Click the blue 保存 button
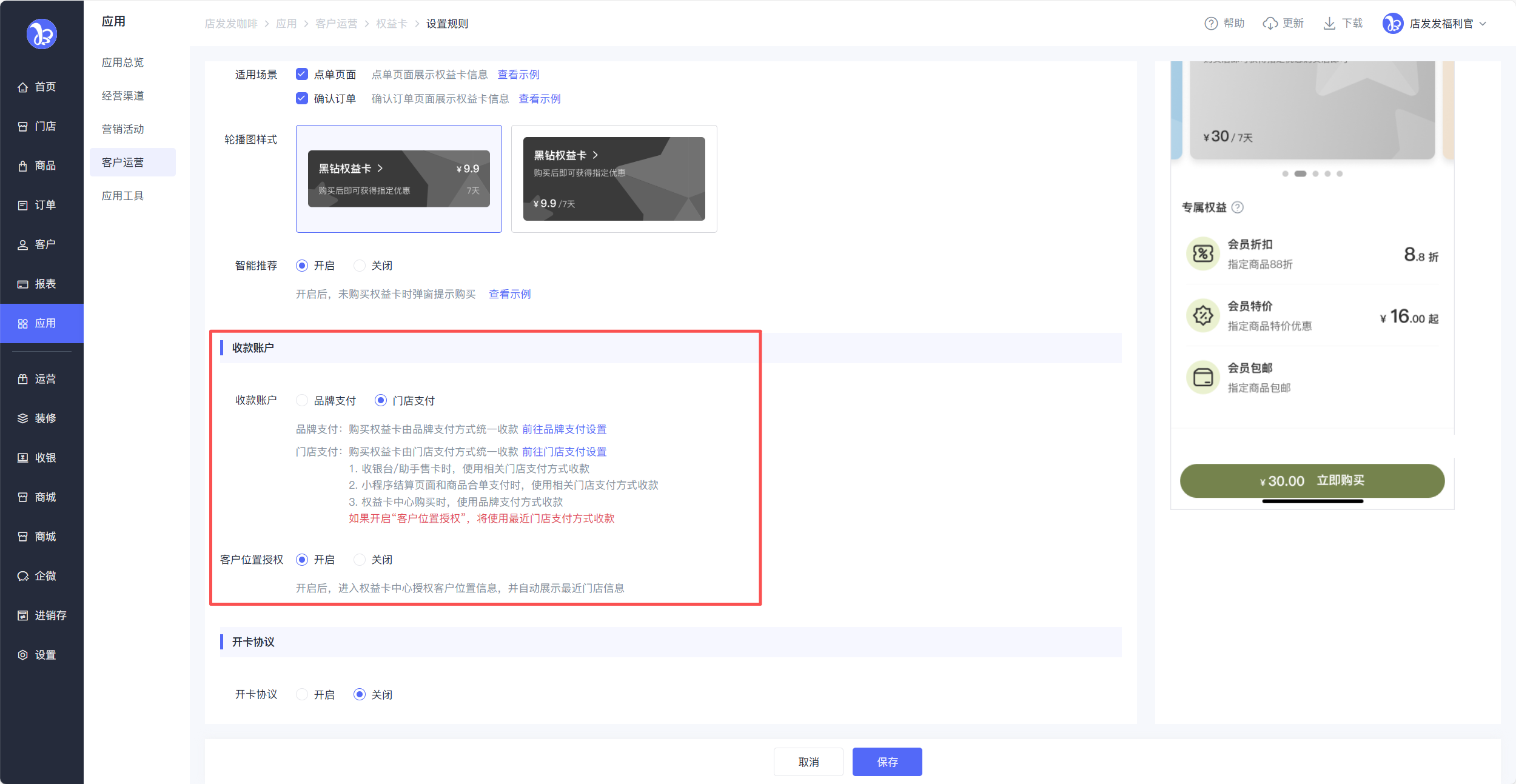 [887, 762]
